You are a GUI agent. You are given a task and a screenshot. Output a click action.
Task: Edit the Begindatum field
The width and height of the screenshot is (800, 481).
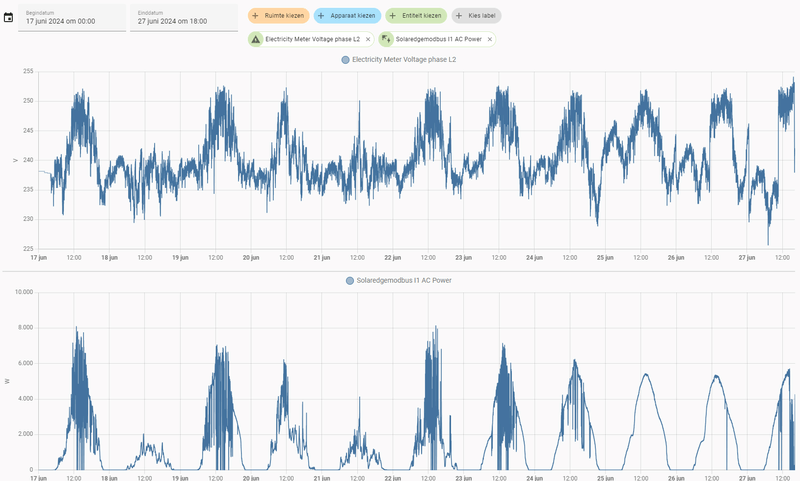[x=72, y=18]
